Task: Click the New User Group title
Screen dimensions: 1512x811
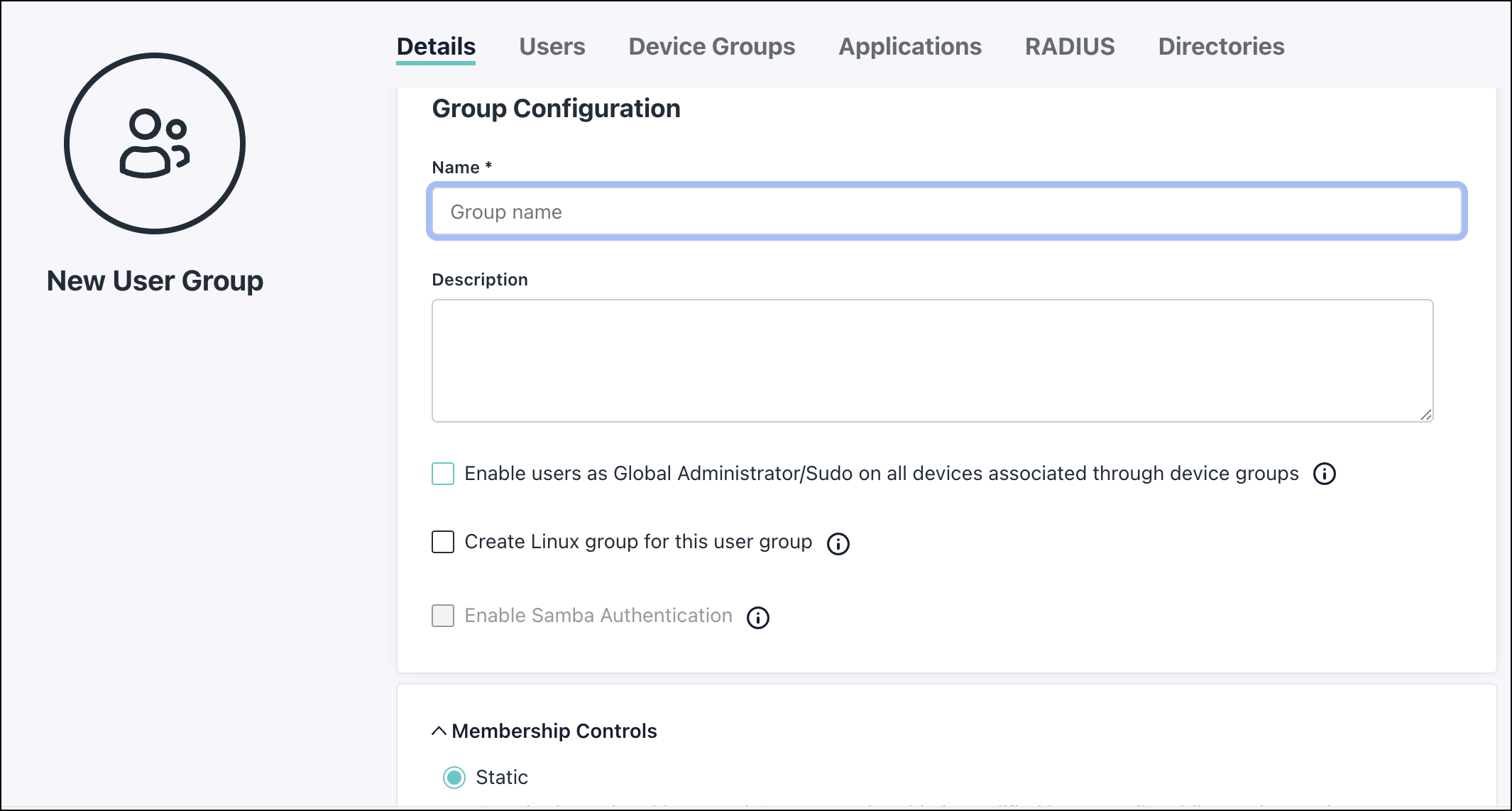Action: point(155,281)
